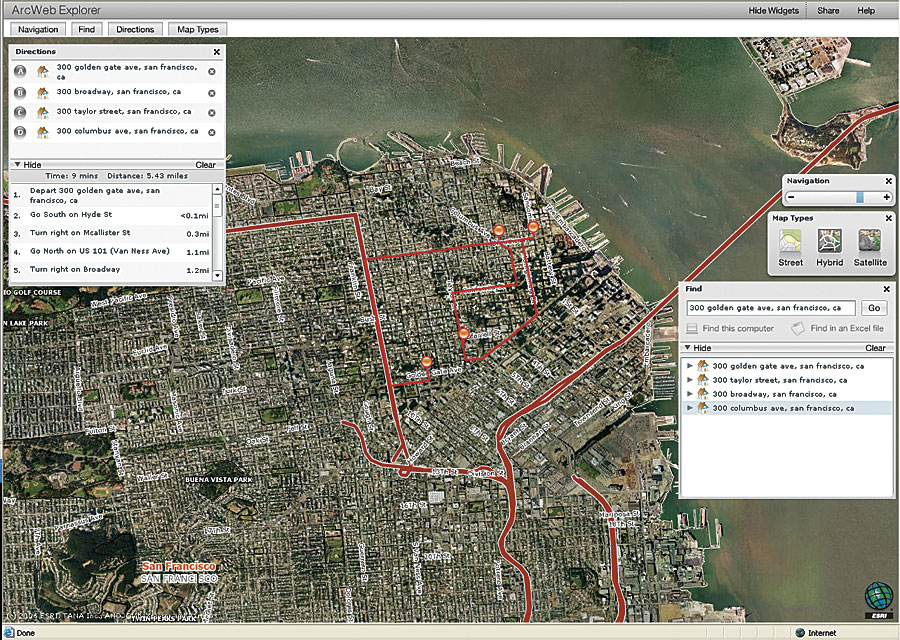This screenshot has width=900, height=640.
Task: Expand 300 golden gate ave find result
Action: pyautogui.click(x=690, y=366)
